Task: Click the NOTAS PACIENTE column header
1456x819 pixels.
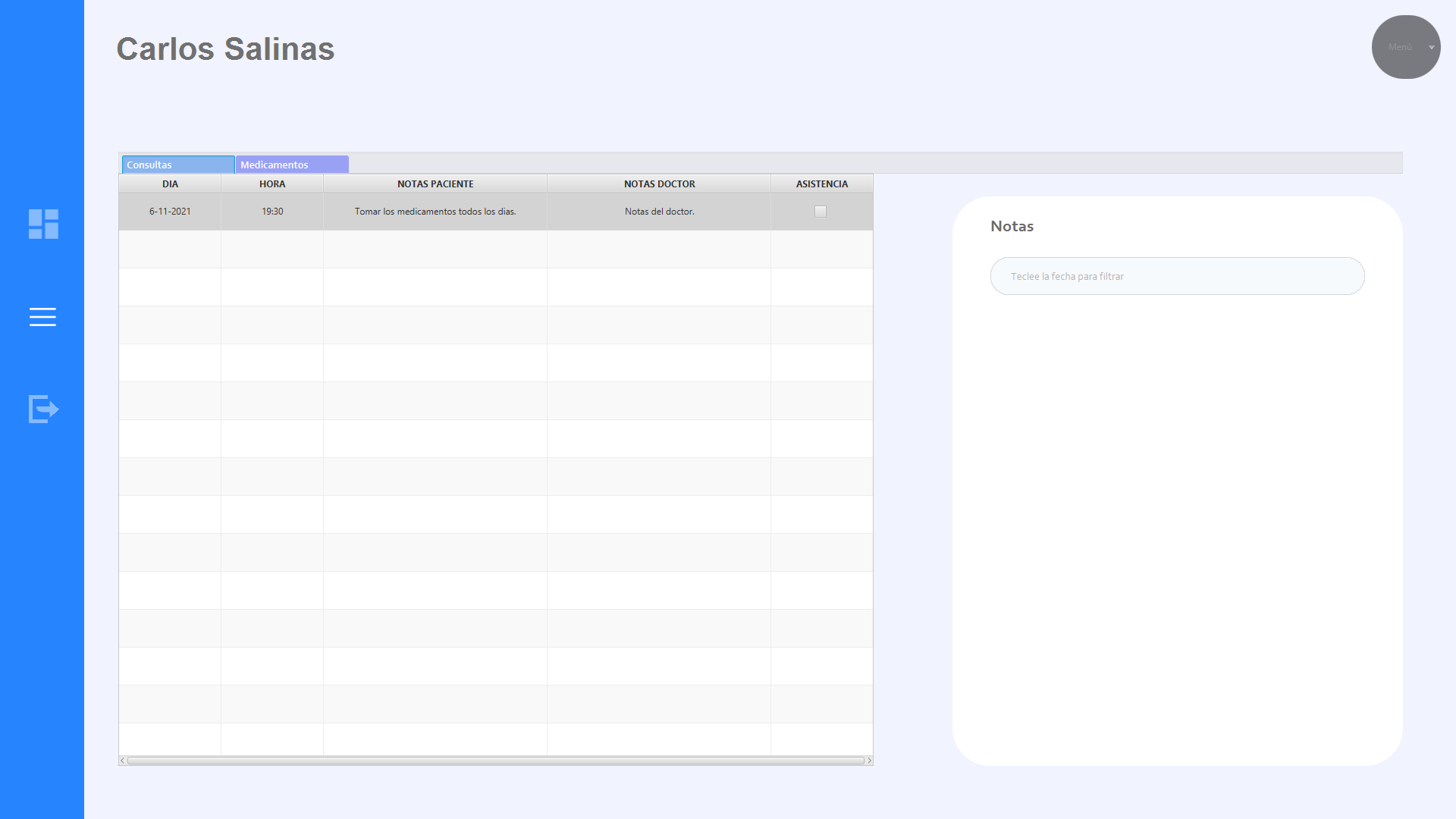Action: click(x=435, y=184)
